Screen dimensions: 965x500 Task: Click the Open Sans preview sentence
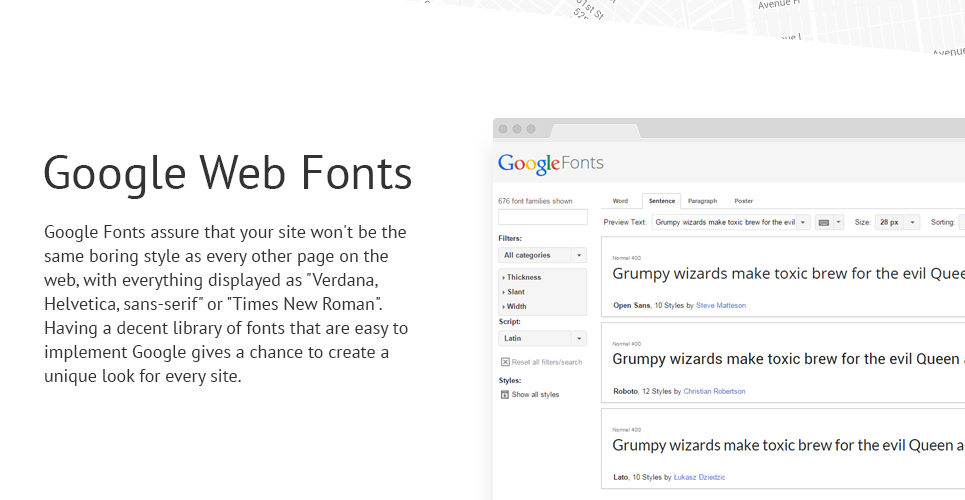pos(788,273)
